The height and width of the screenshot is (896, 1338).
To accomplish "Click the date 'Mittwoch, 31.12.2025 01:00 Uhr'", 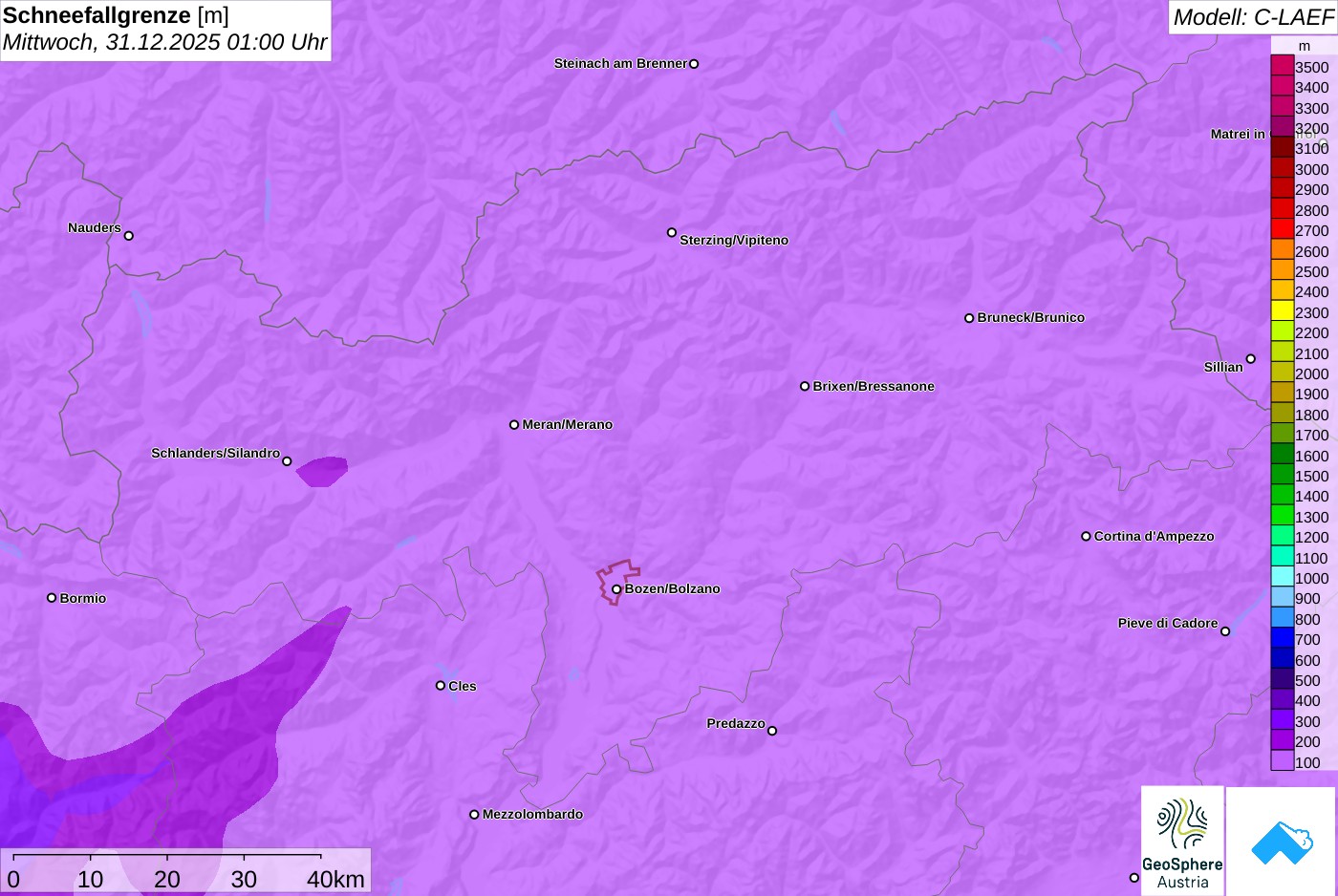I will 165,43.
